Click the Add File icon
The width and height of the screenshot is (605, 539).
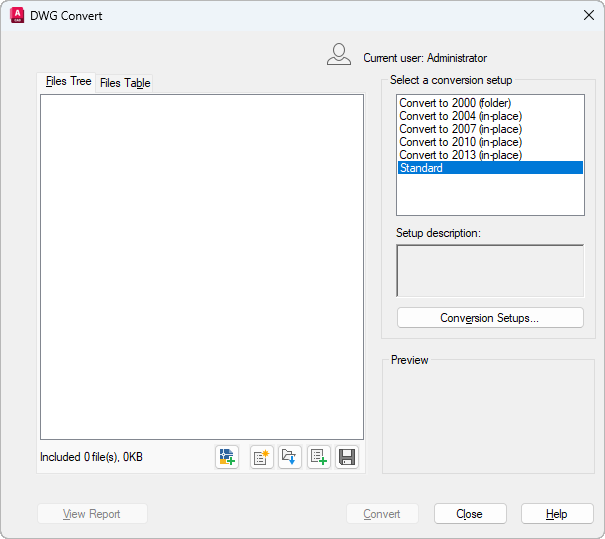226,457
